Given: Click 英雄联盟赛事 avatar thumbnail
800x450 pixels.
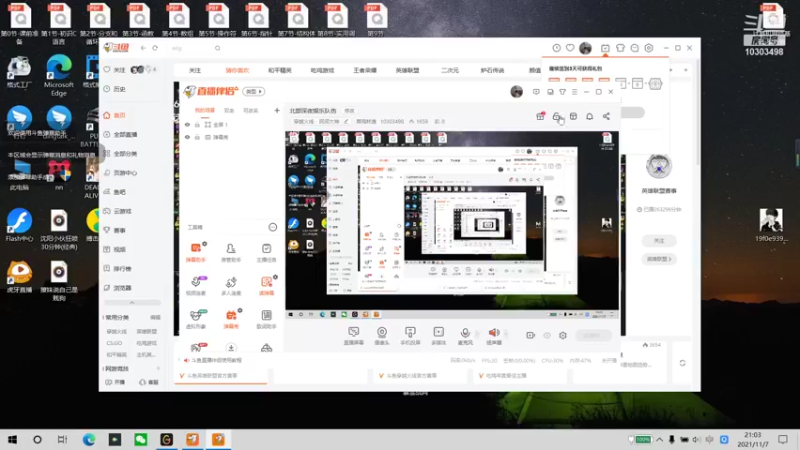Looking at the screenshot, I should click(659, 166).
